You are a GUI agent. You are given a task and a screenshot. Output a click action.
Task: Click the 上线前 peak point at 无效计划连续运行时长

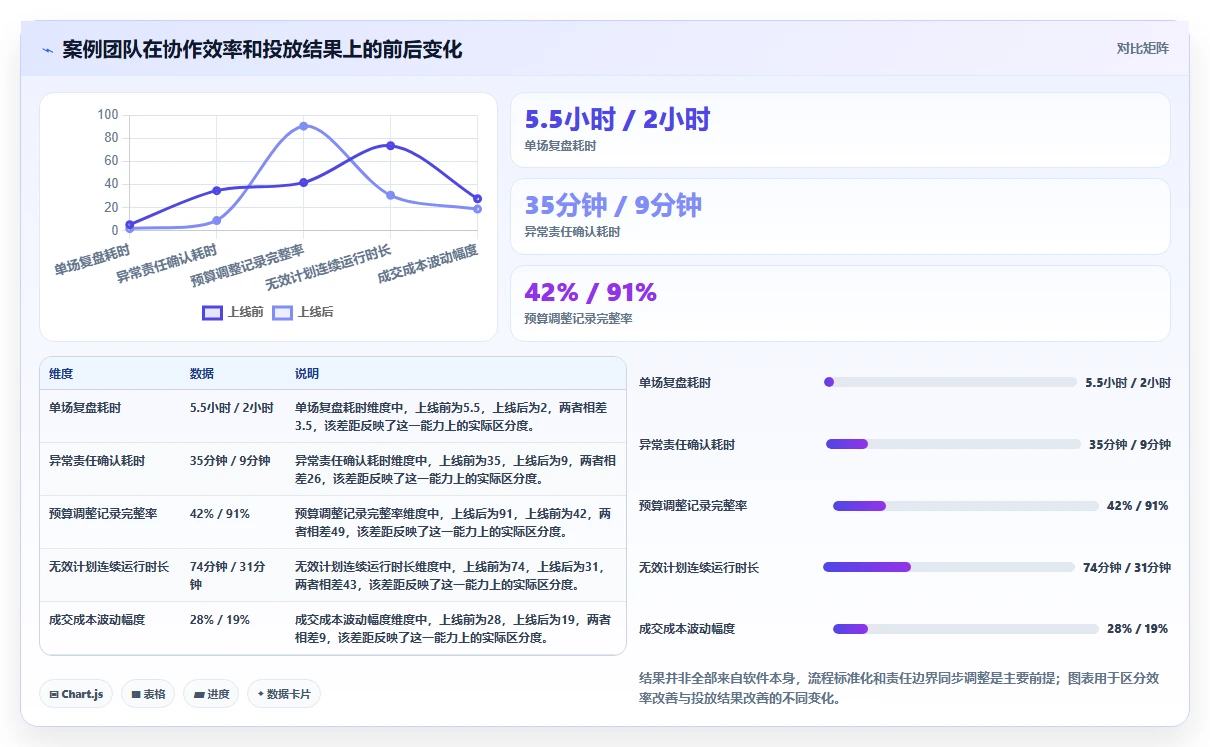[x=390, y=146]
